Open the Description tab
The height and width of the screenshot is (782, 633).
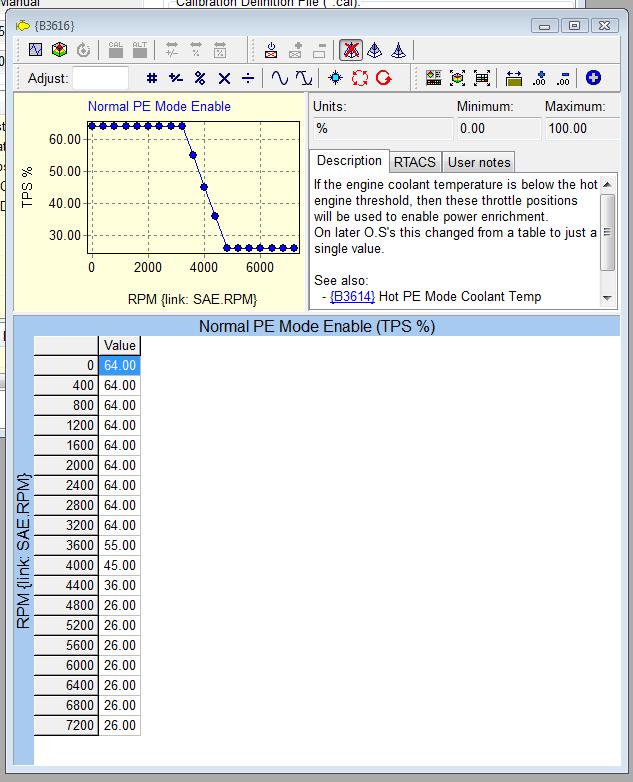click(349, 161)
